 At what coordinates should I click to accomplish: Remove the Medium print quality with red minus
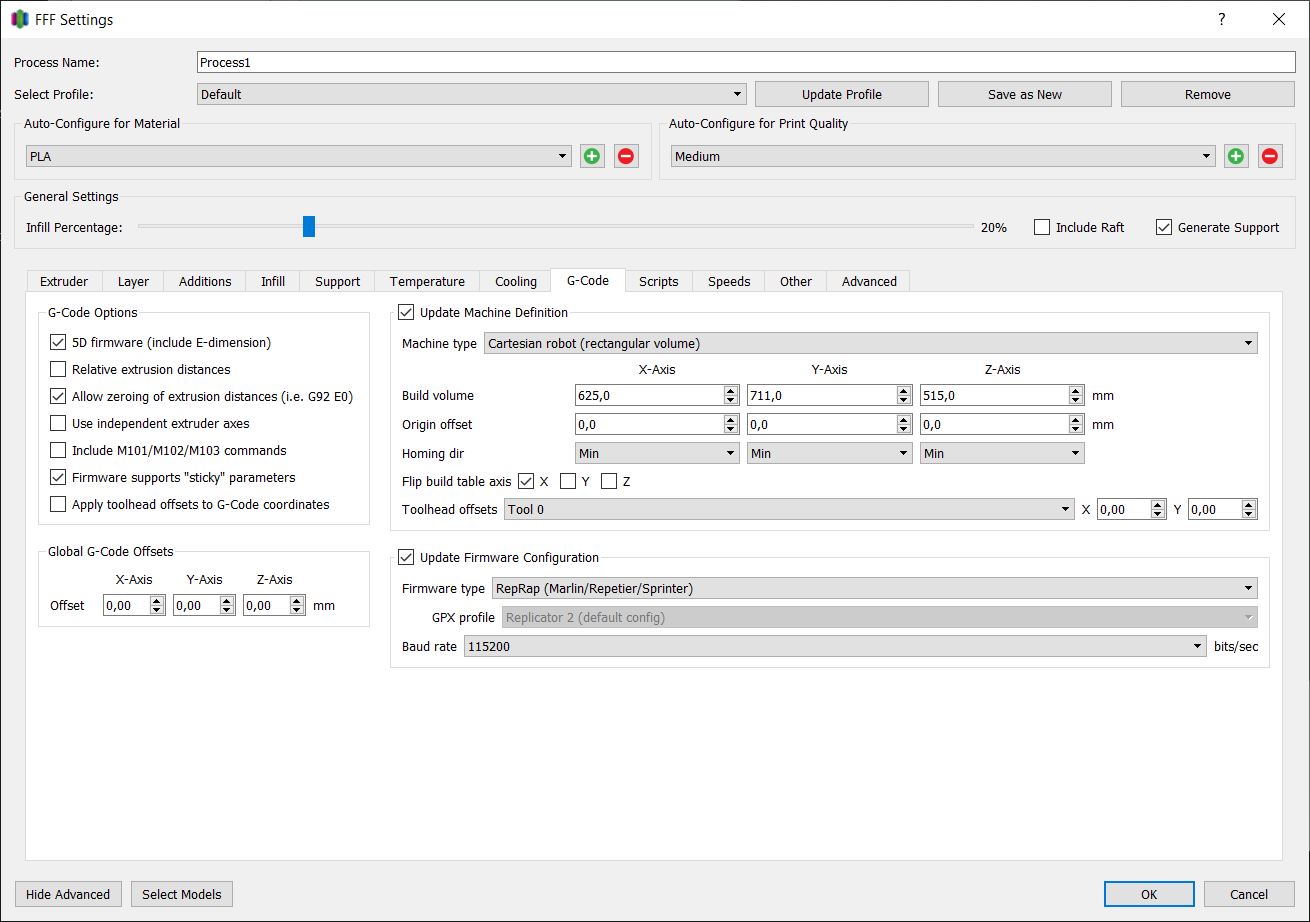[x=1270, y=156]
